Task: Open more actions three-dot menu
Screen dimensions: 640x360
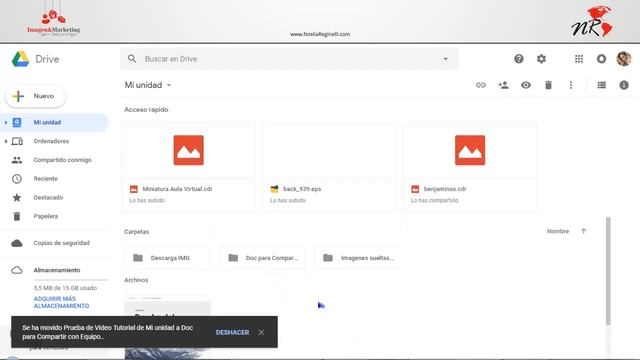Action: coord(571,85)
